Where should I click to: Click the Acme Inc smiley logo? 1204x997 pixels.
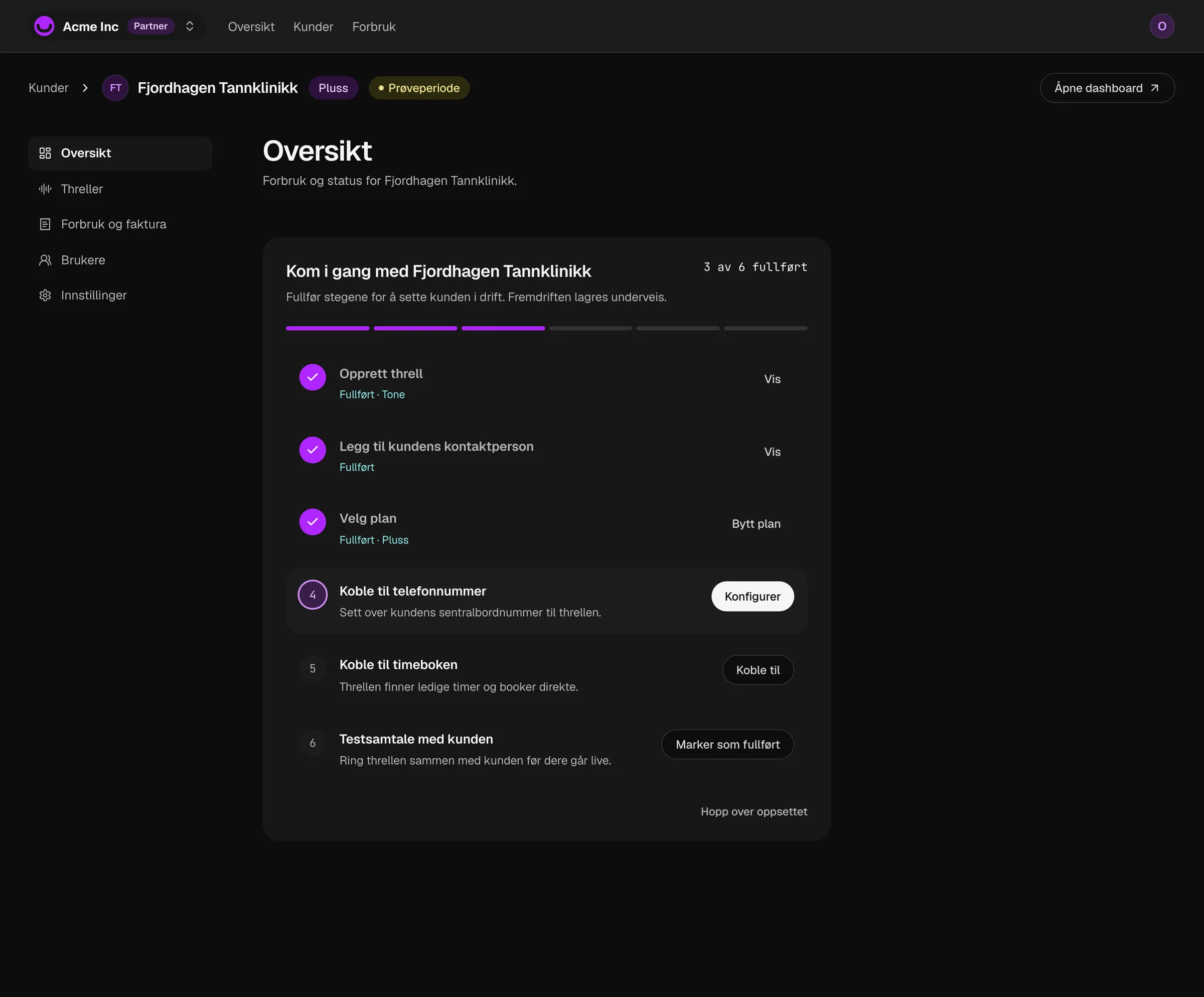click(x=44, y=27)
